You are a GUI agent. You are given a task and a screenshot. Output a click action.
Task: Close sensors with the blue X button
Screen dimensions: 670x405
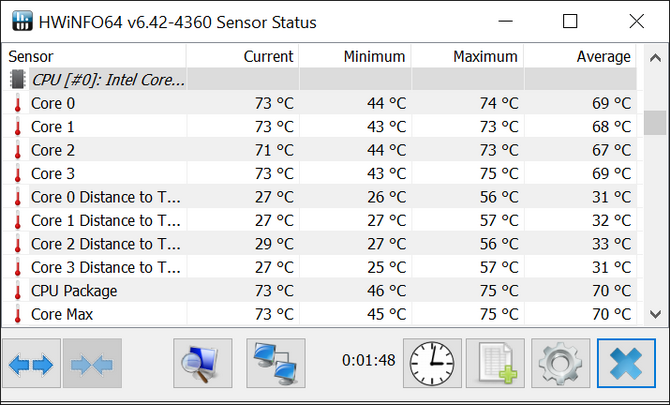(x=626, y=364)
